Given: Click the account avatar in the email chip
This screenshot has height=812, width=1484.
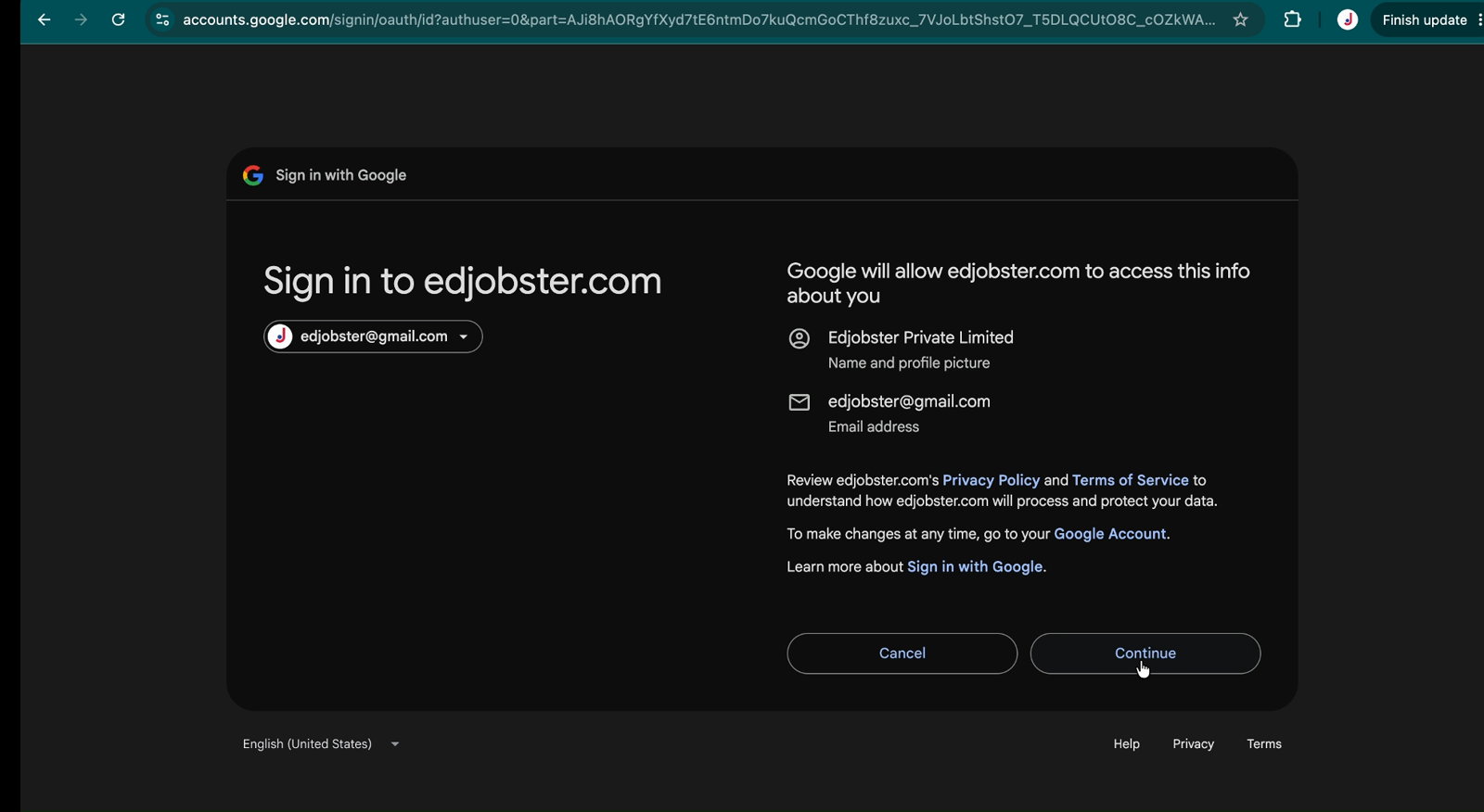Looking at the screenshot, I should pyautogui.click(x=280, y=336).
